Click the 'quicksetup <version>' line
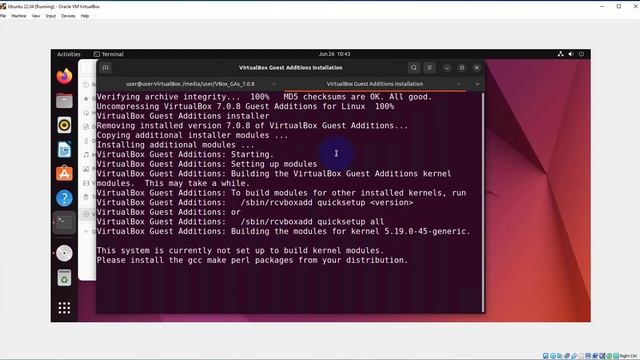 click(x=255, y=203)
